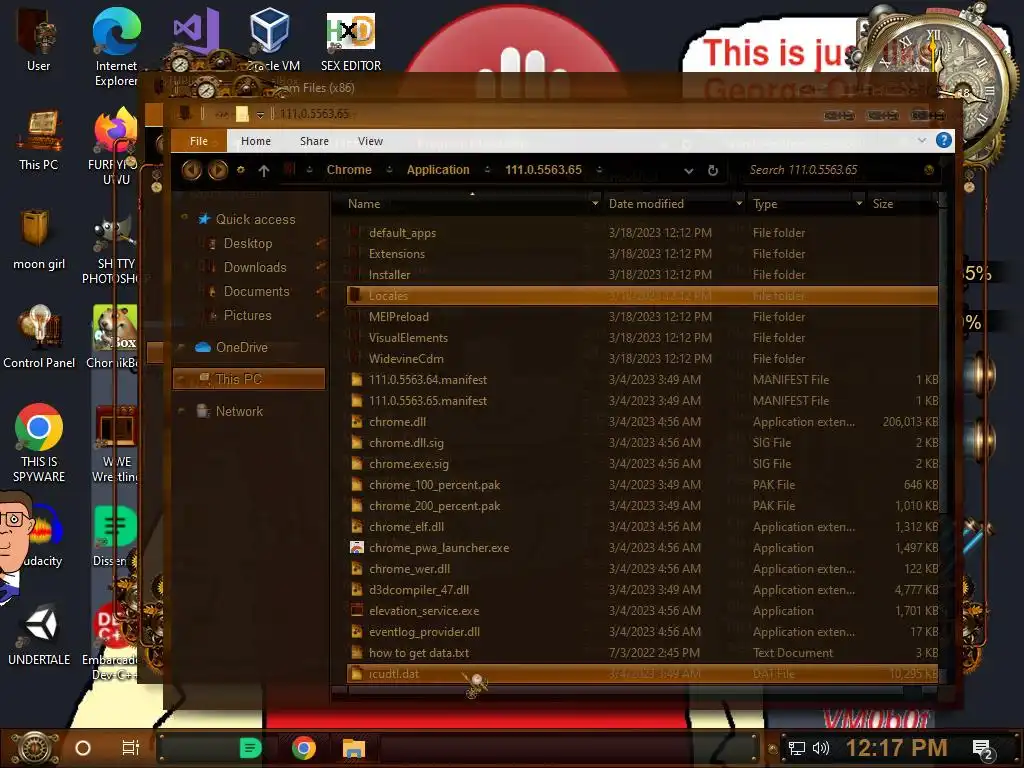Open dropdown after Chrome breadcrumb
This screenshot has height=768, width=1024.
click(x=389, y=170)
